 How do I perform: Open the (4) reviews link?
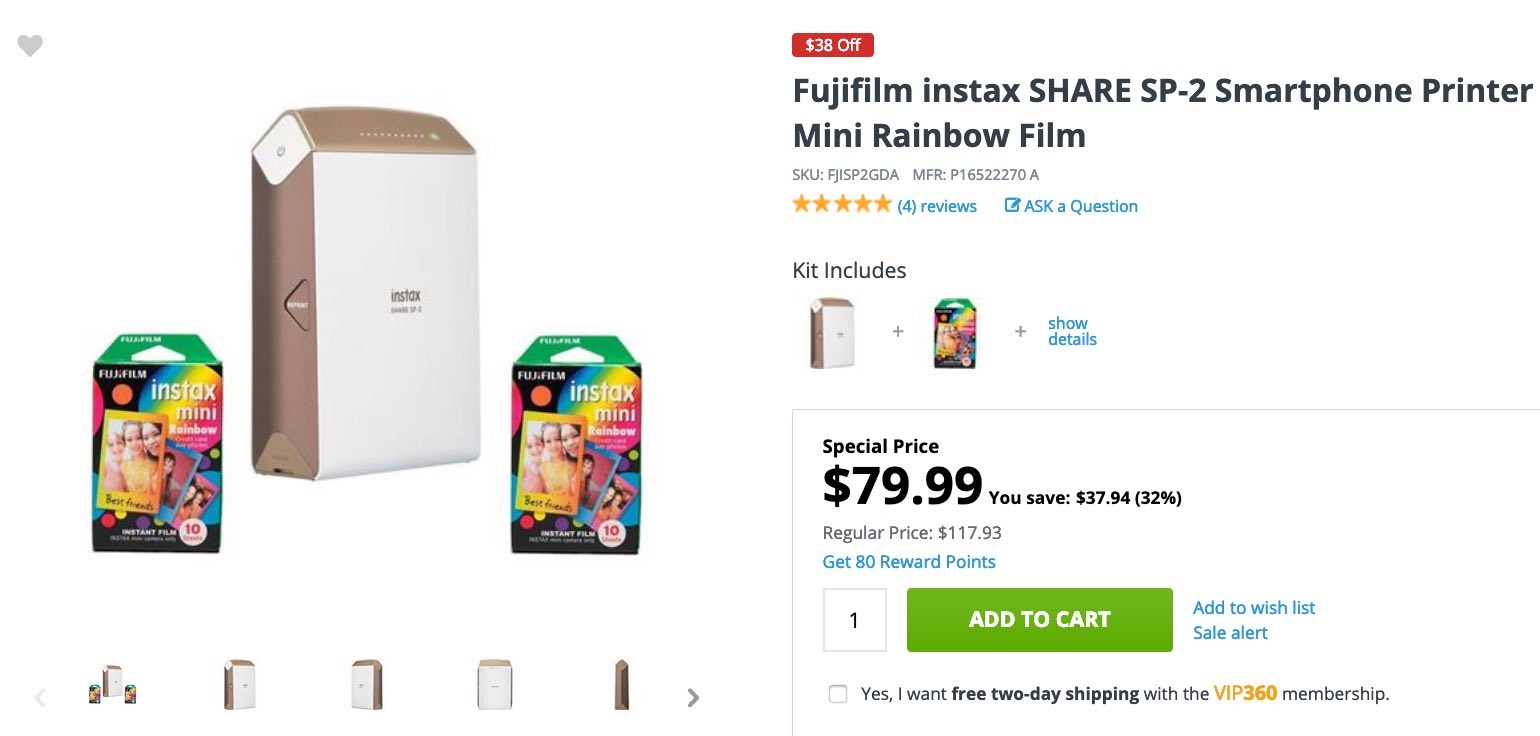point(937,206)
